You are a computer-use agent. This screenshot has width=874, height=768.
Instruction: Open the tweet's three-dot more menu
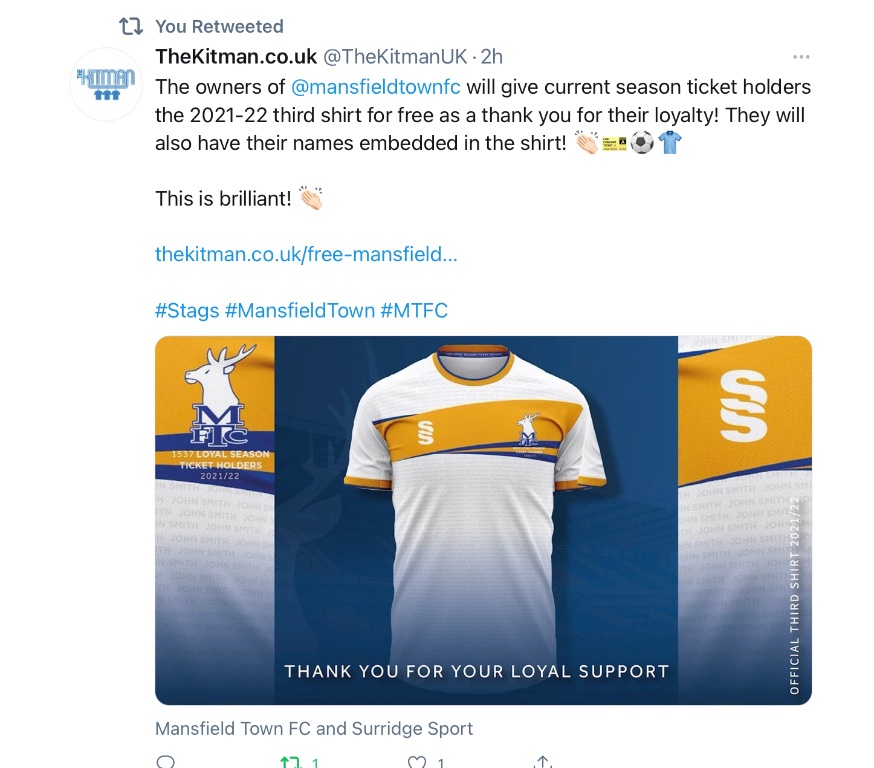coord(801,57)
